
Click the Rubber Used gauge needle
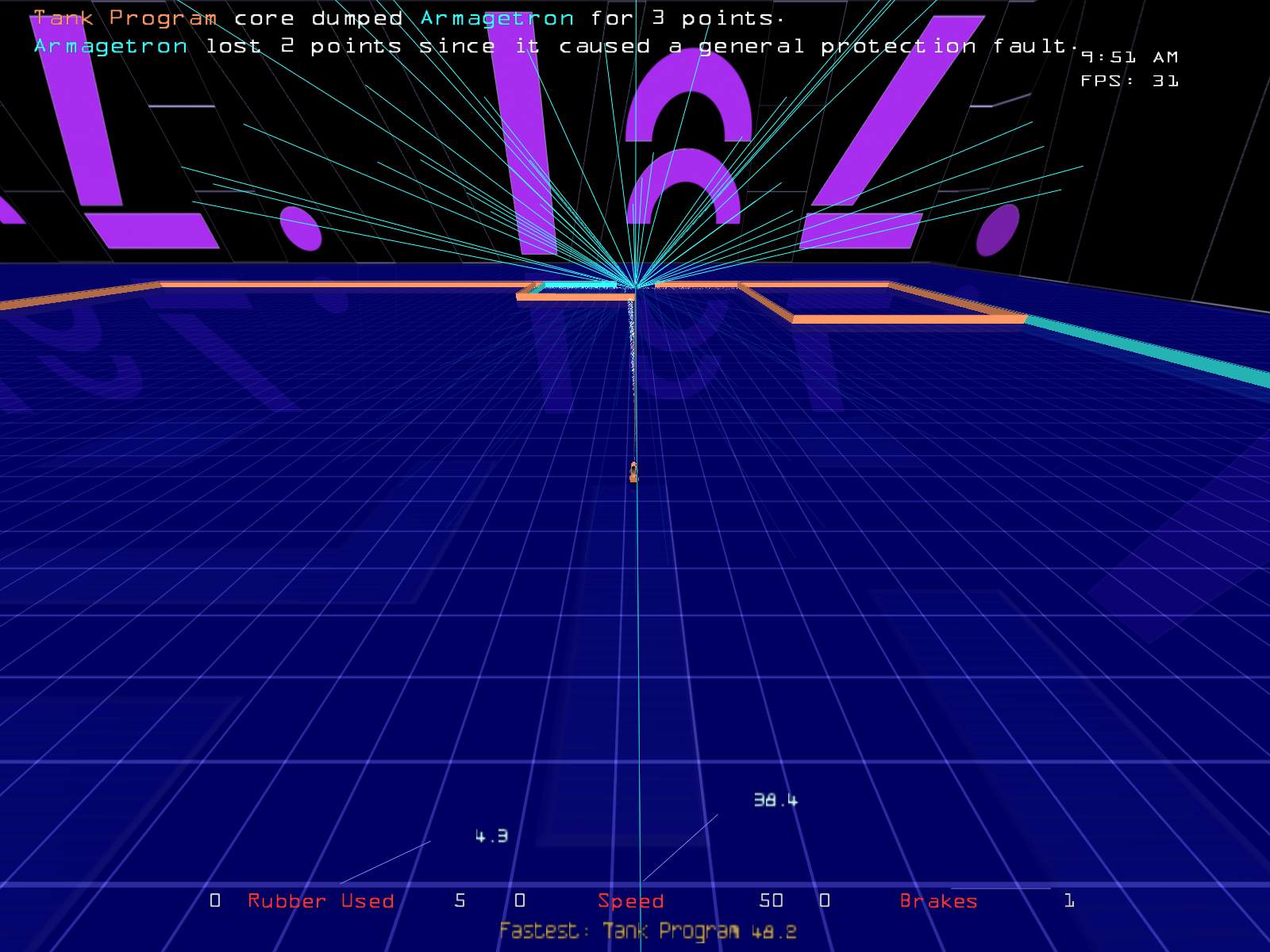pos(386,862)
